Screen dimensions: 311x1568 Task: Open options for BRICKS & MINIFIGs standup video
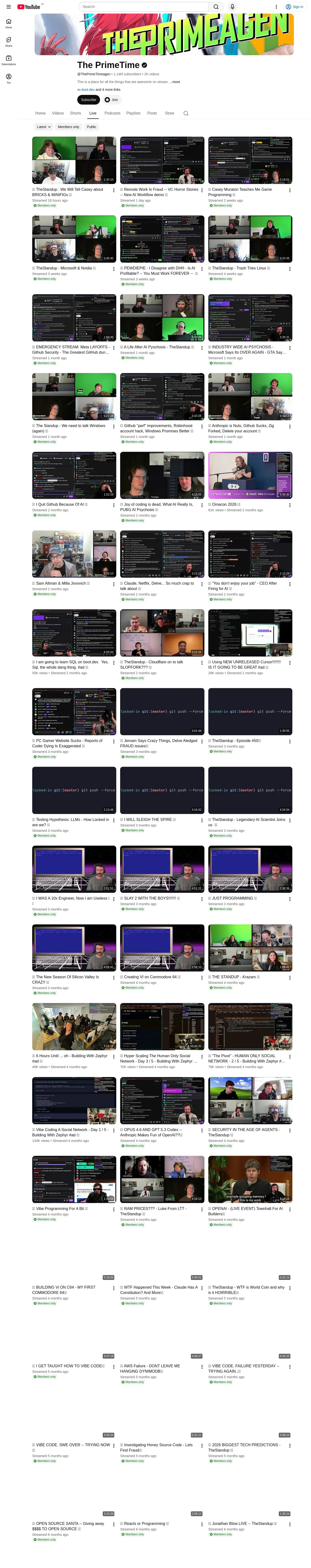pos(114,191)
